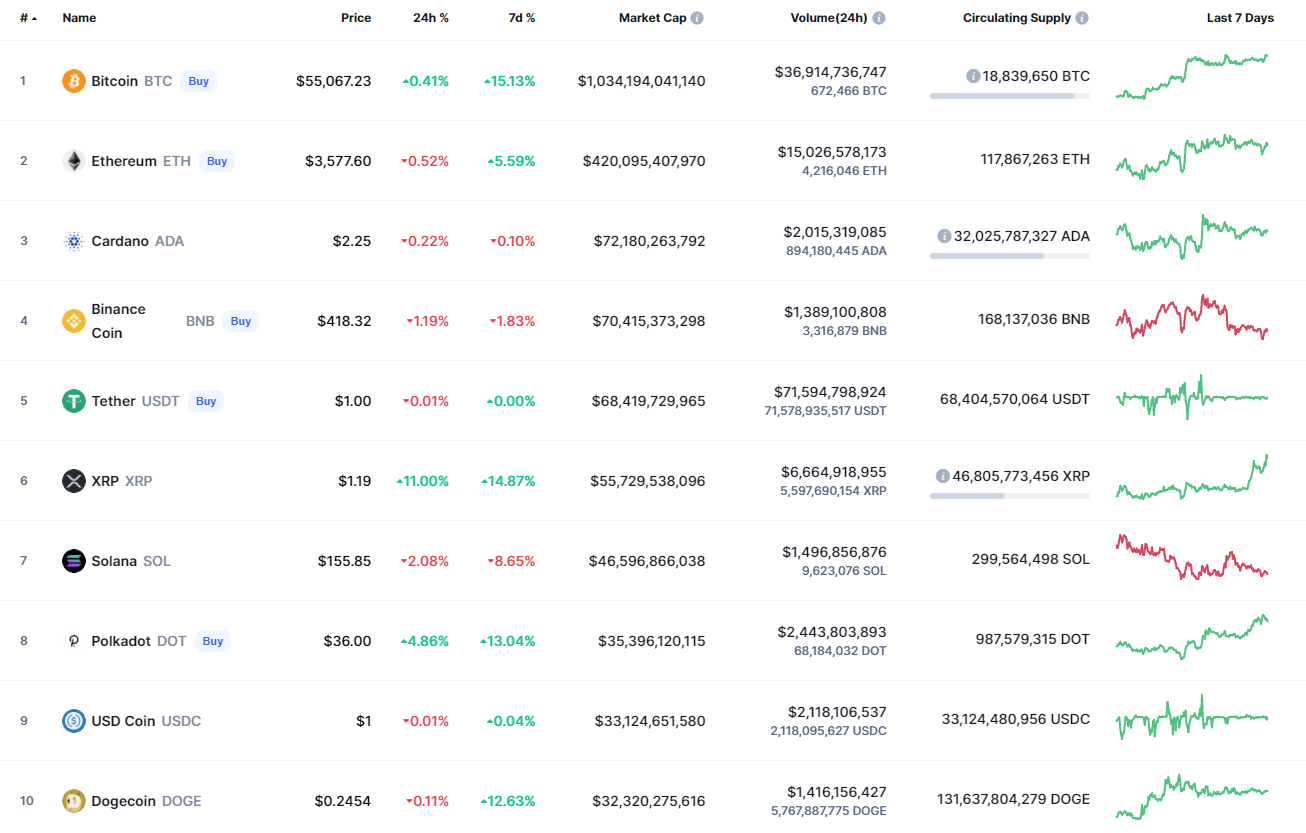Click Dogecoin price $0.2454

point(343,801)
